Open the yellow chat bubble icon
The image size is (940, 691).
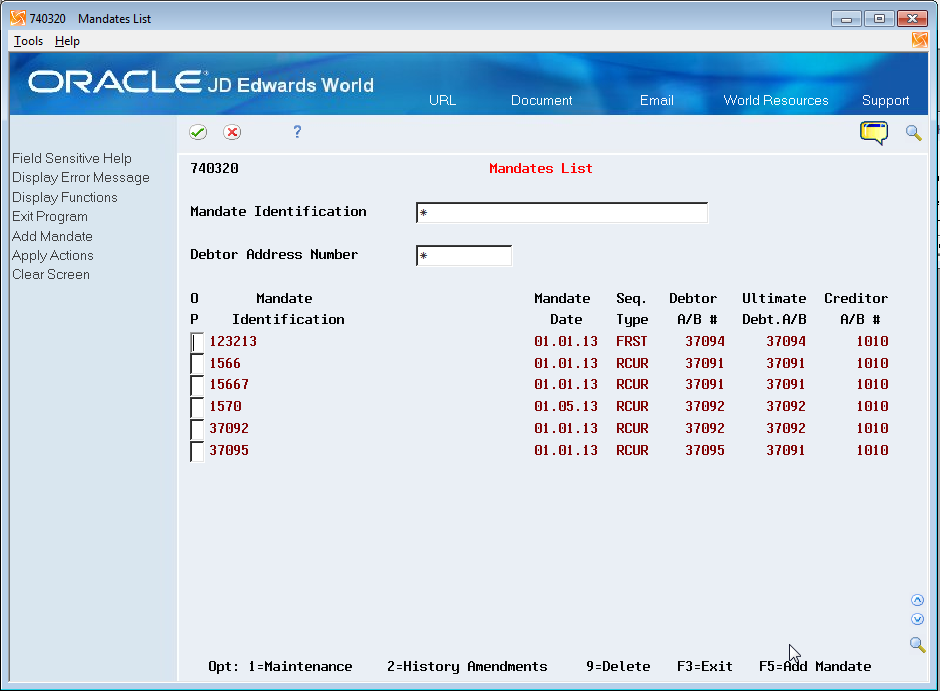pyautogui.click(x=873, y=132)
